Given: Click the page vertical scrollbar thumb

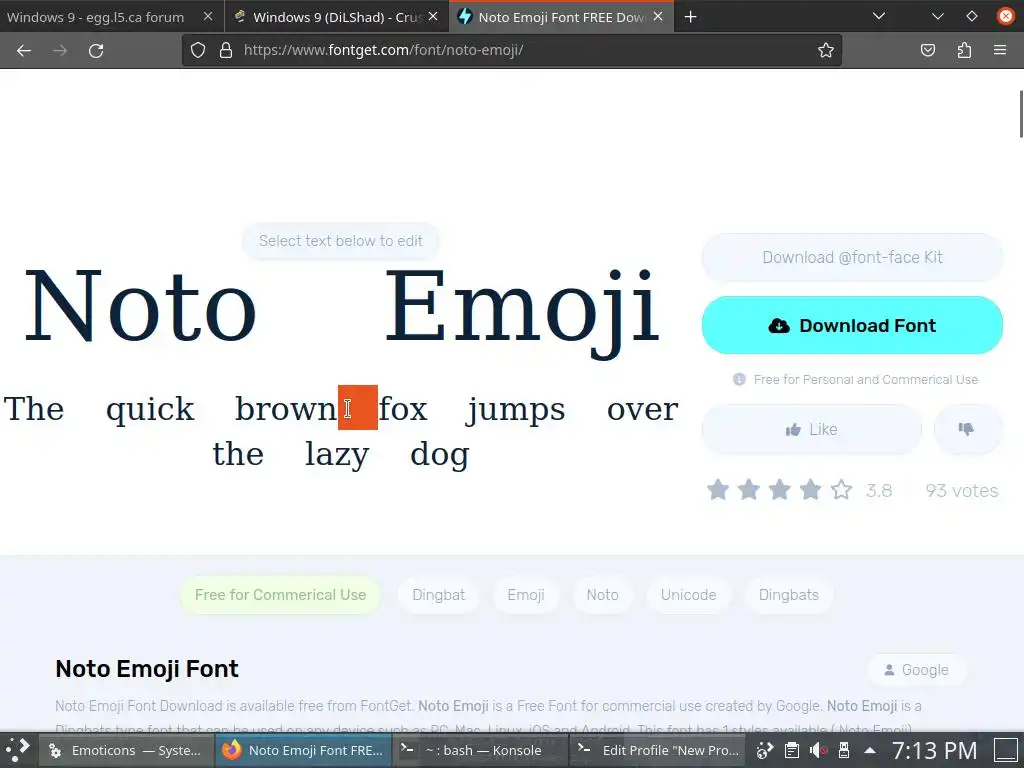Looking at the screenshot, I should pos(1021,114).
